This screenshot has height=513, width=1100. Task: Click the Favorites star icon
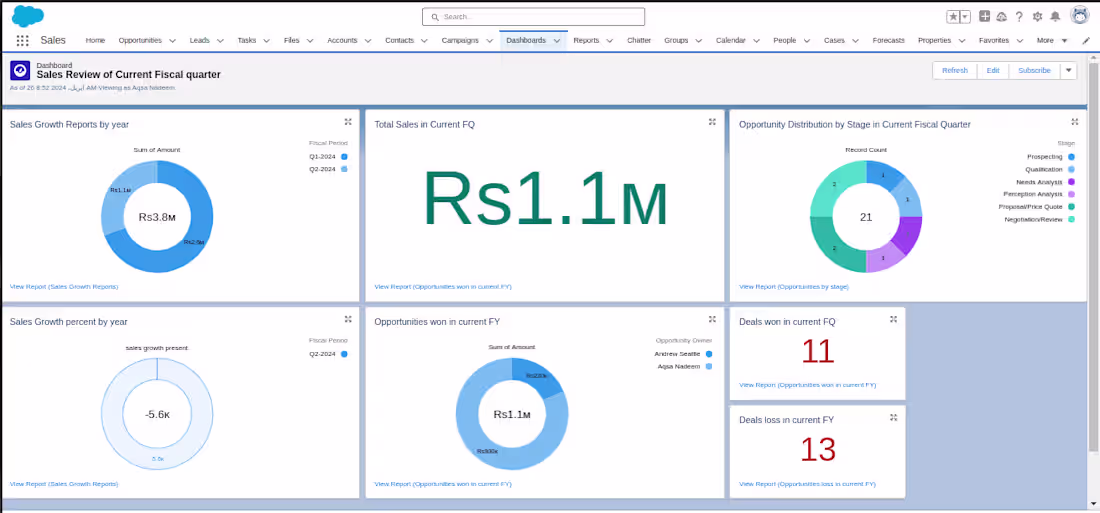[953, 17]
